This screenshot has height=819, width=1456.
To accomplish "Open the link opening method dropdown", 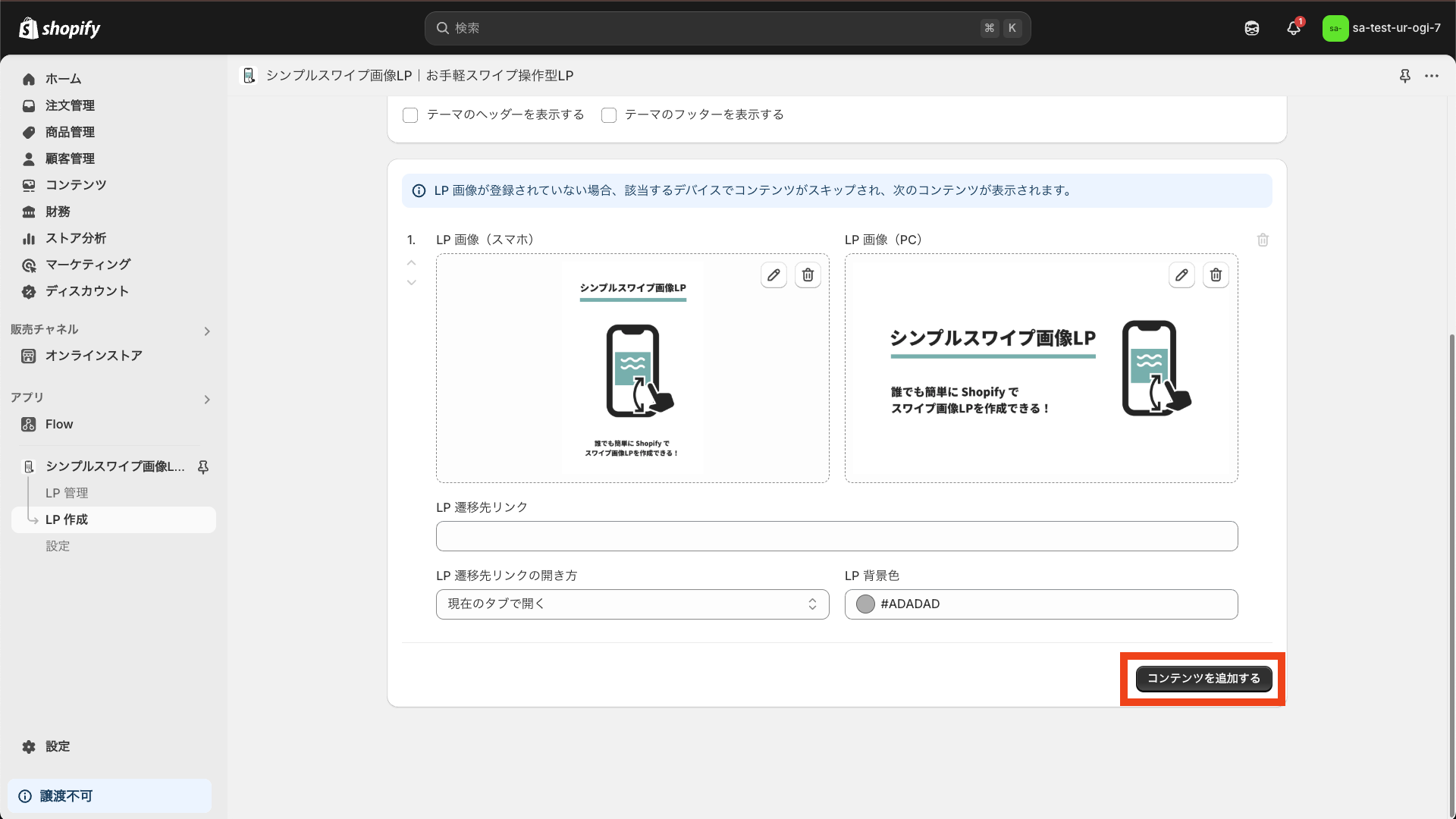I will point(632,604).
